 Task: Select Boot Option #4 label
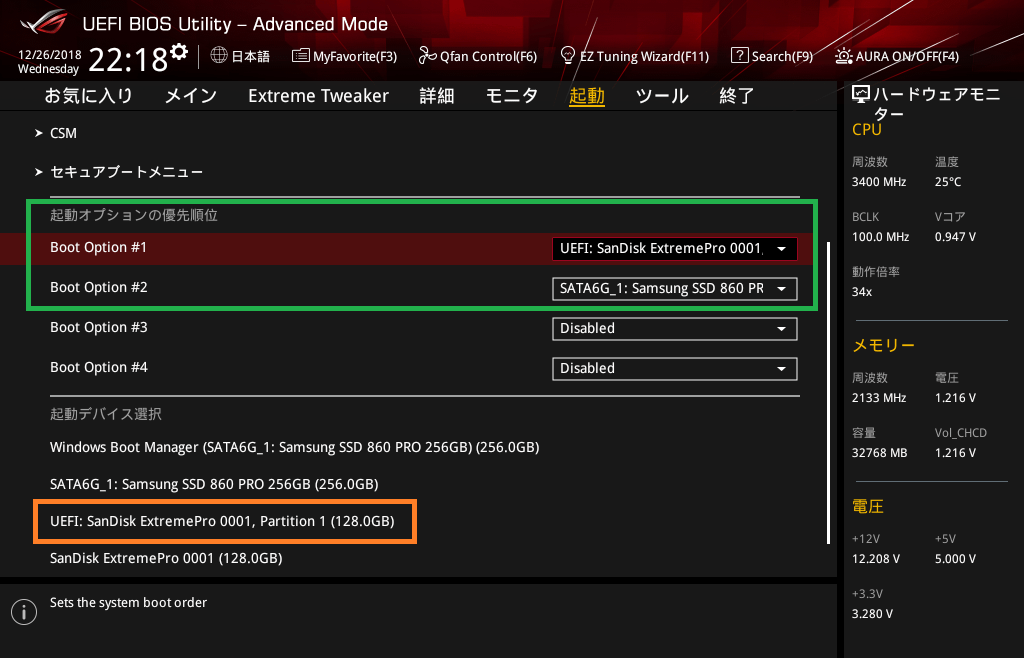pyautogui.click(x=99, y=367)
